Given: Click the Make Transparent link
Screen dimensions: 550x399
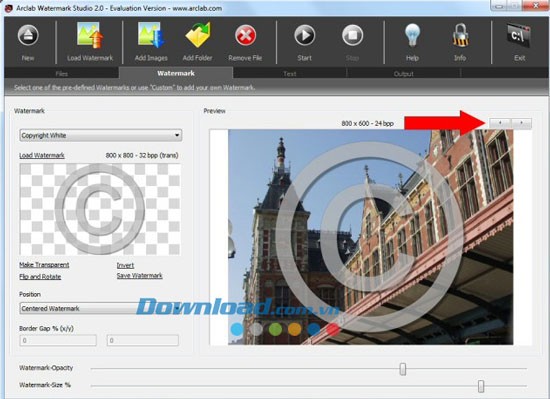Looking at the screenshot, I should (44, 265).
